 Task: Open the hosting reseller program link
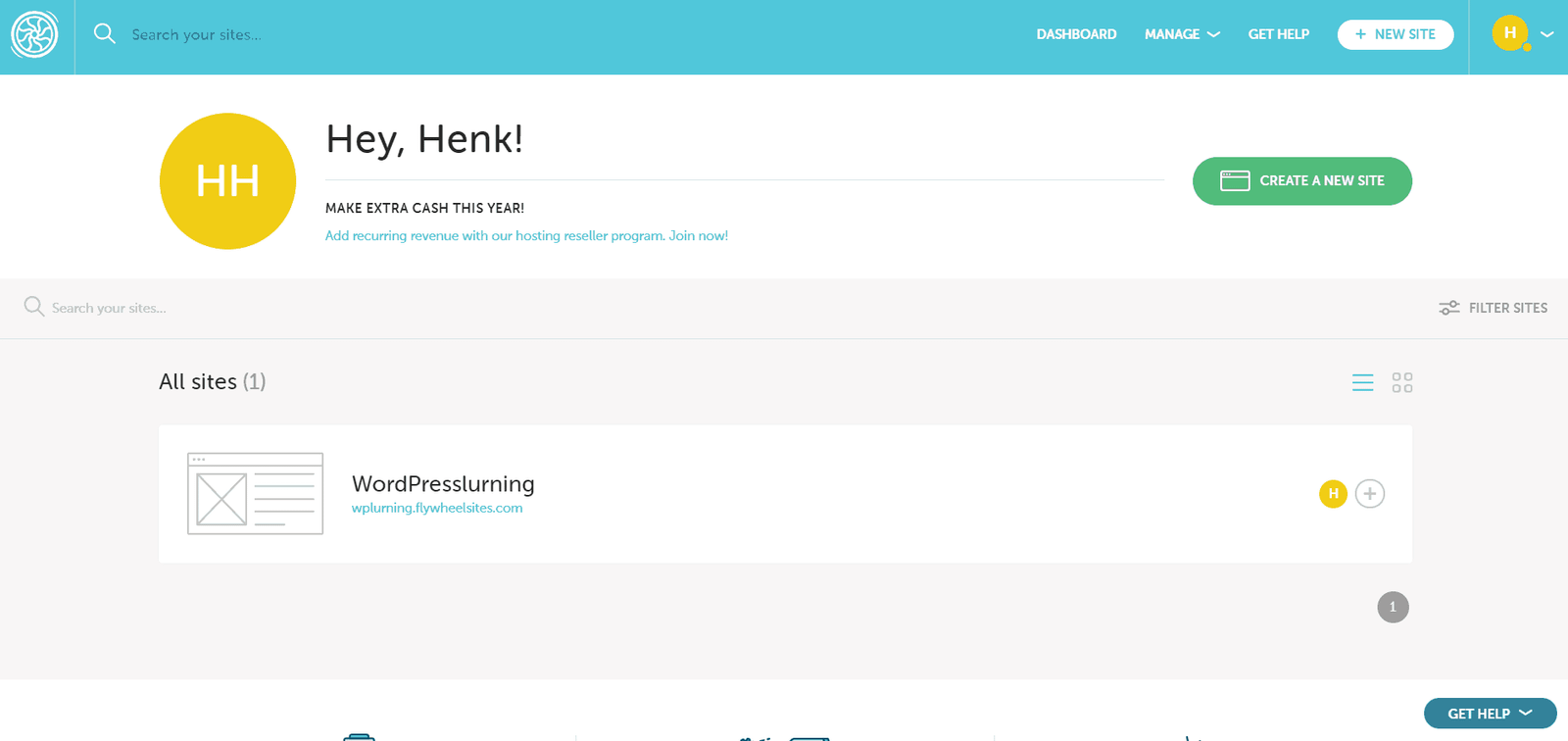pos(526,236)
